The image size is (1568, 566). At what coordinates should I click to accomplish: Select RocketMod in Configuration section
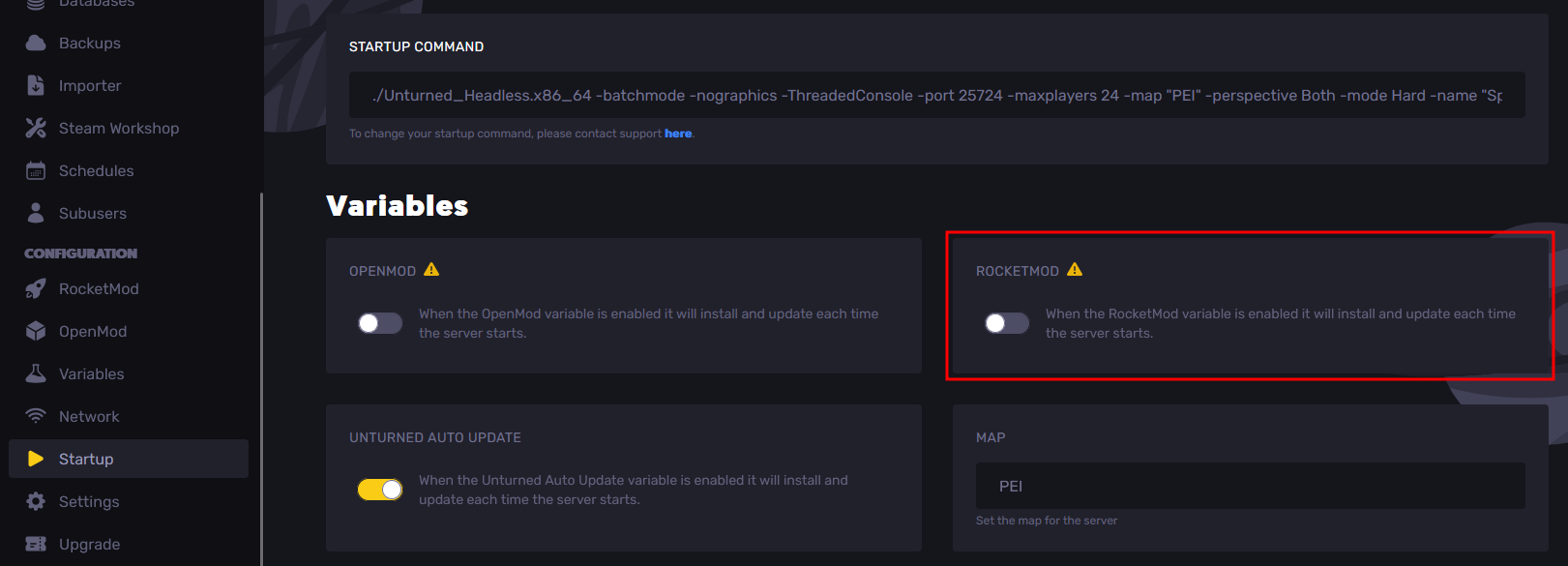(129, 288)
